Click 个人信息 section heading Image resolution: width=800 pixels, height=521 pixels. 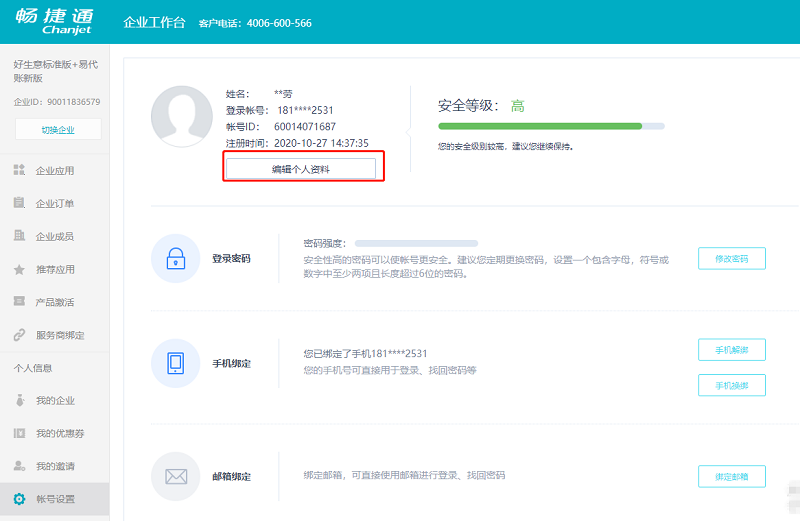click(x=33, y=368)
